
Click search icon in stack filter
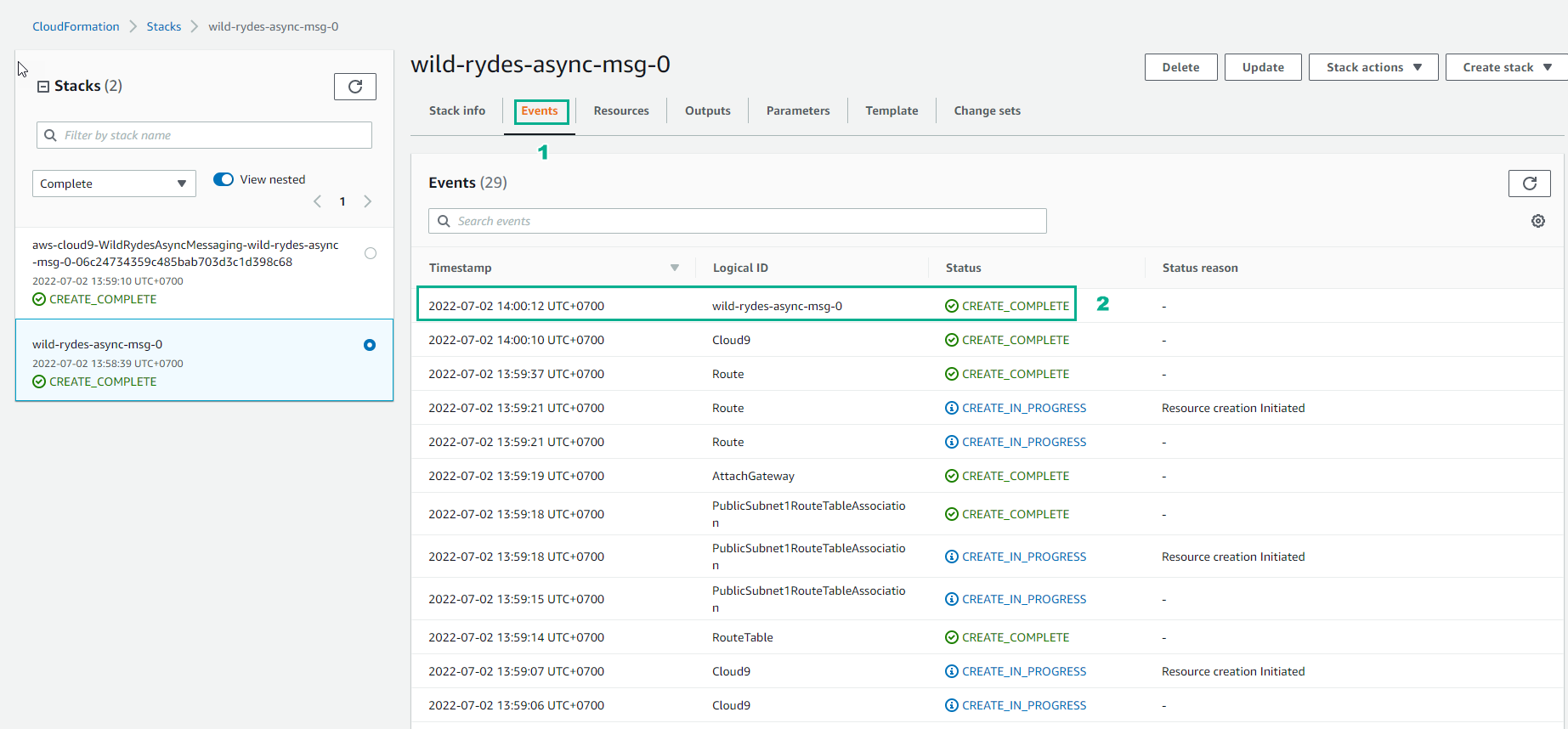point(50,135)
